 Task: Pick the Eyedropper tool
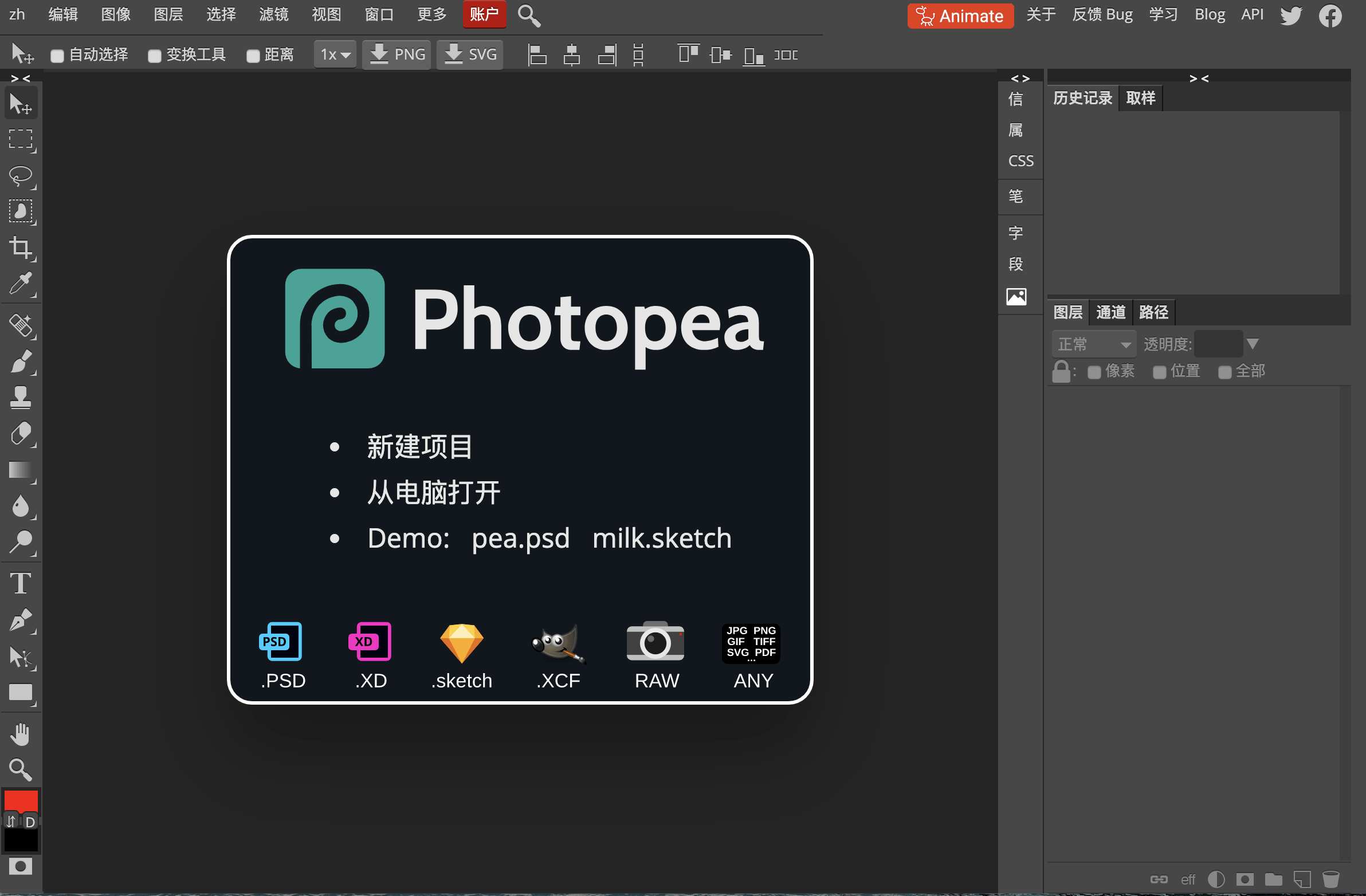(x=21, y=284)
